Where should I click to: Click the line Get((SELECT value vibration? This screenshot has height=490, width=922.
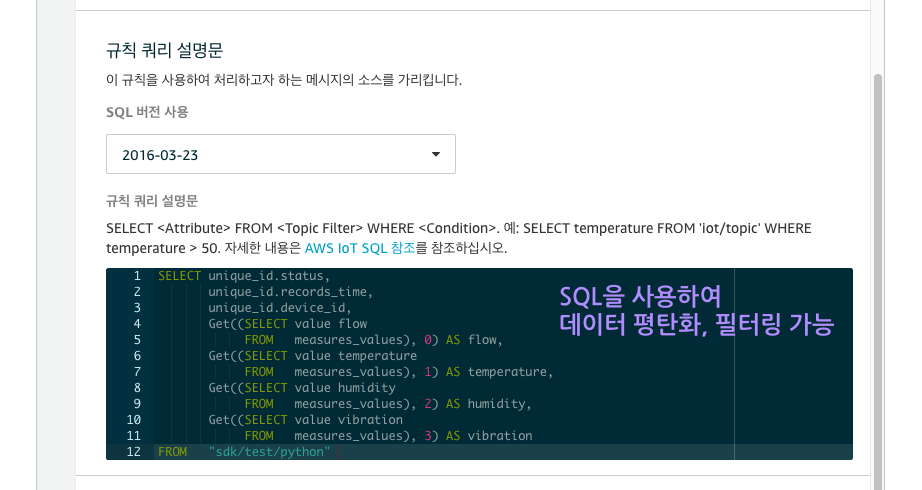(x=305, y=420)
